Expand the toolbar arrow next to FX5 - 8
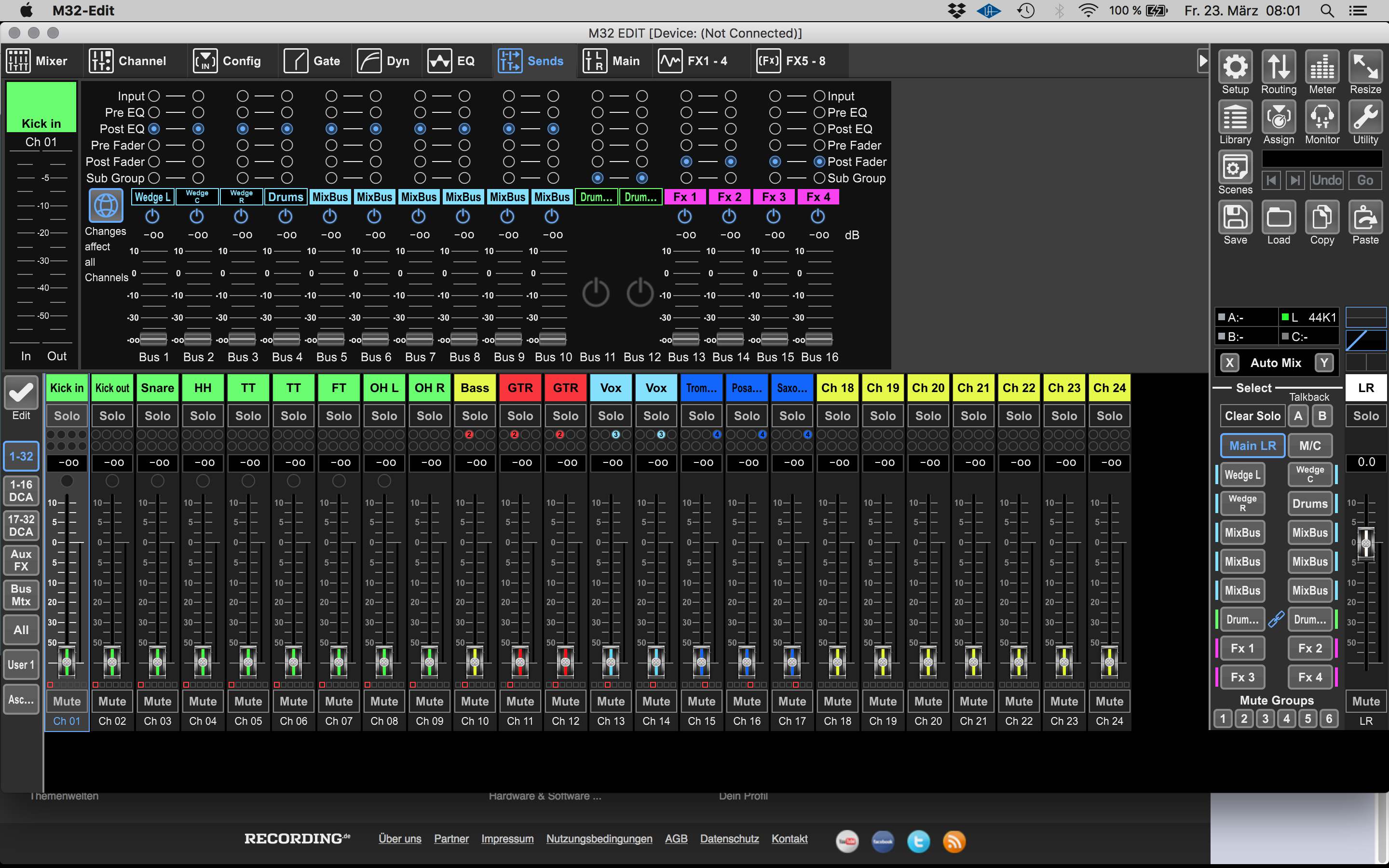Image resolution: width=1389 pixels, height=868 pixels. coord(1203,60)
